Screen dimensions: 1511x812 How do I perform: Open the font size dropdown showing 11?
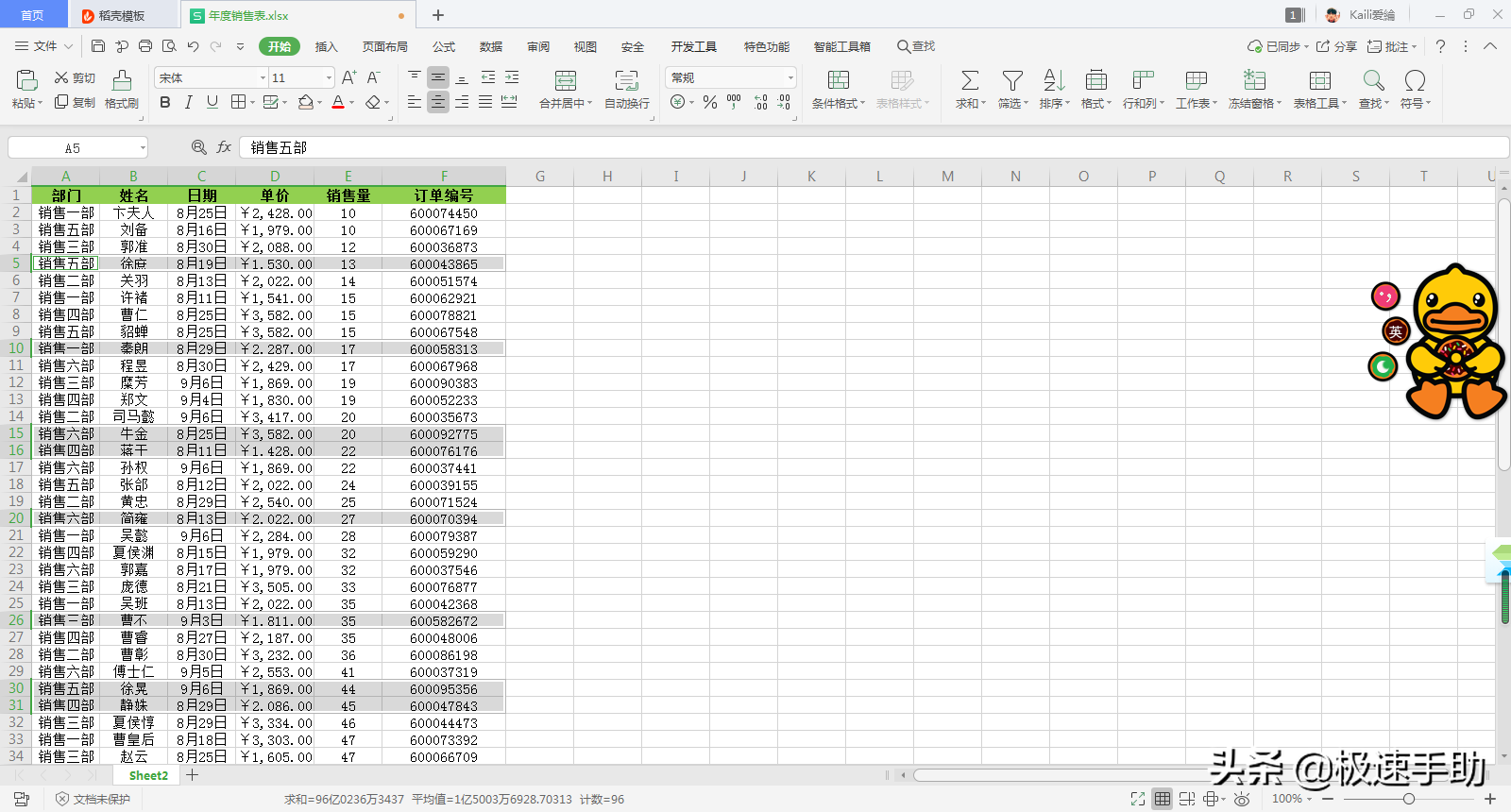(x=329, y=77)
